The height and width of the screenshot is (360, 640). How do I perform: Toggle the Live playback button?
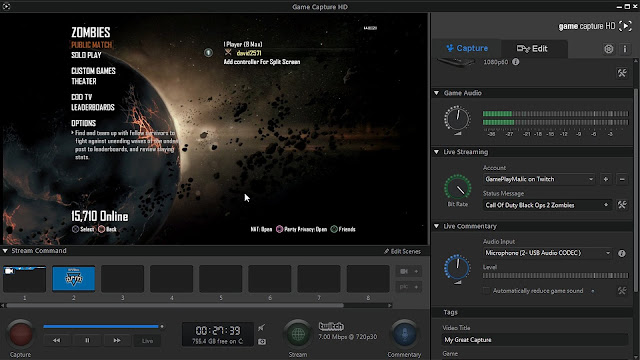point(147,341)
